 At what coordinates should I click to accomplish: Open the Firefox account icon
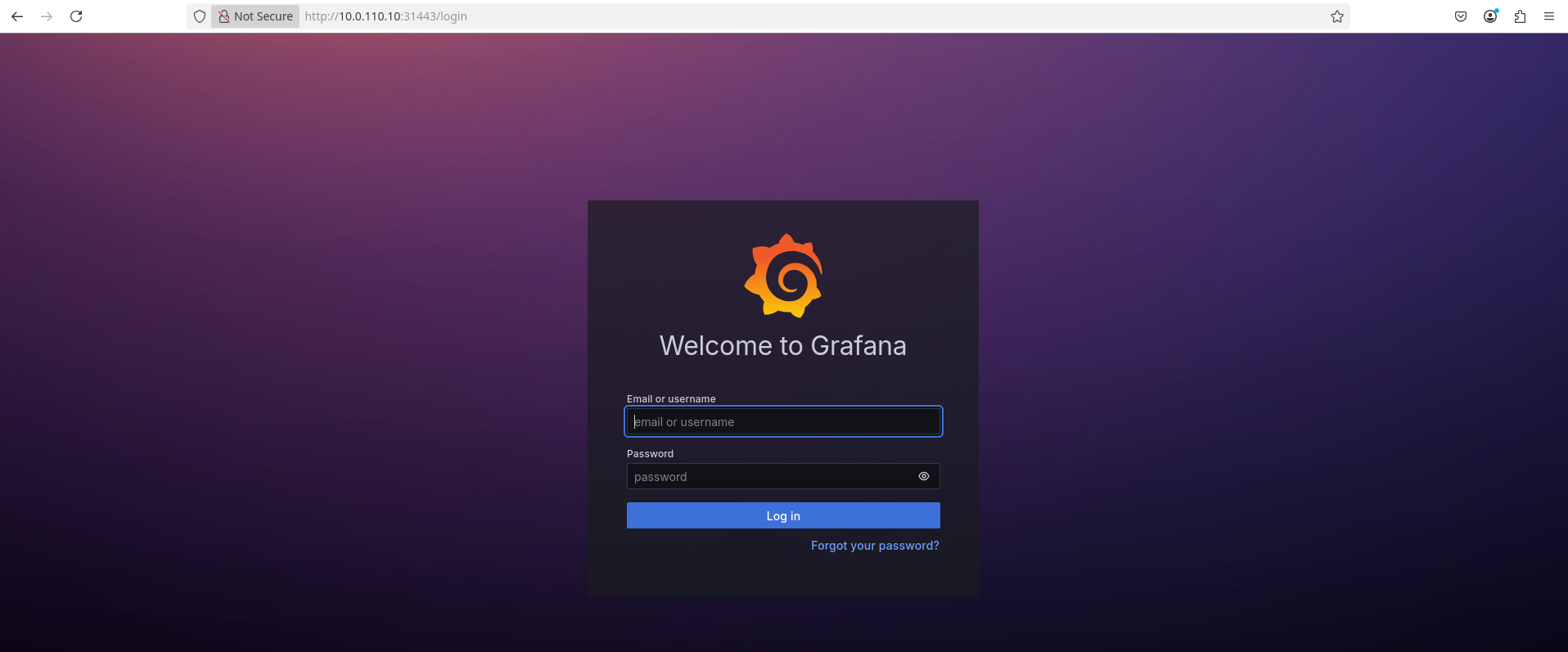click(1490, 16)
